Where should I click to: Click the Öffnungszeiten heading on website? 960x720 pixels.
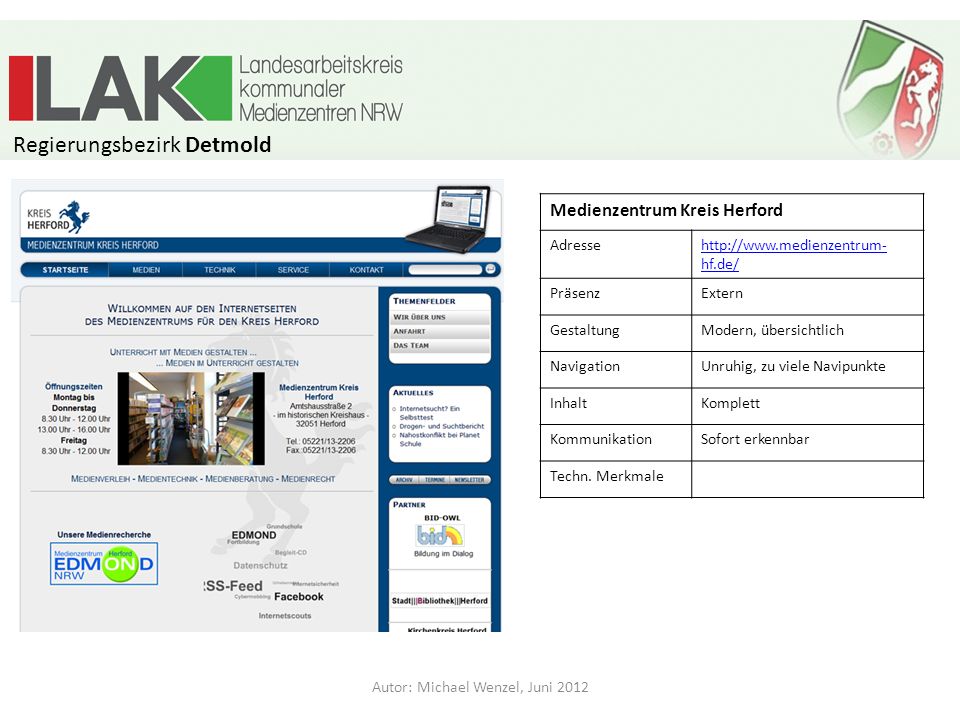click(x=73, y=386)
